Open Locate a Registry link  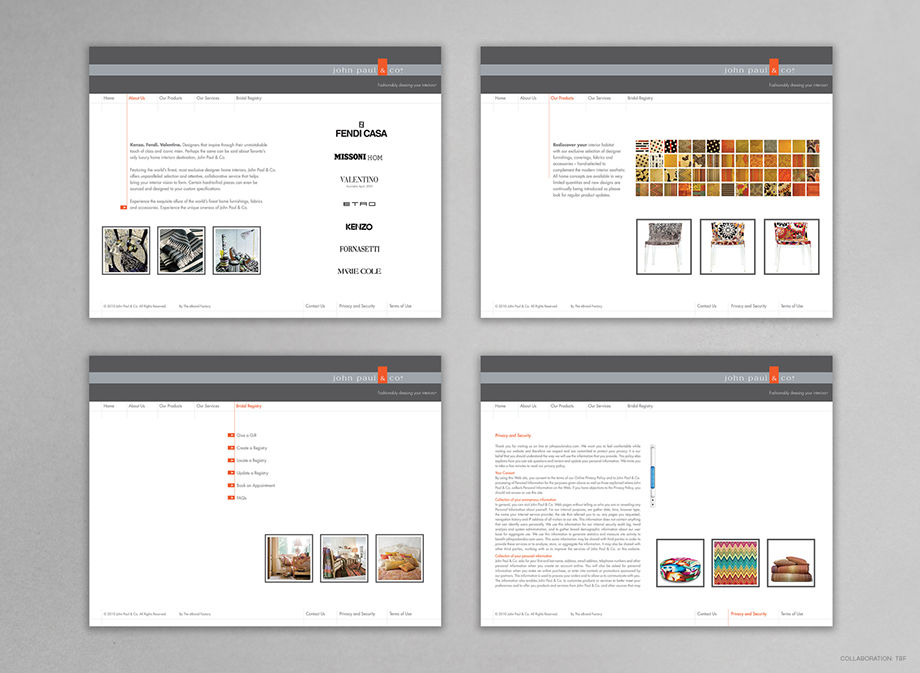(252, 460)
